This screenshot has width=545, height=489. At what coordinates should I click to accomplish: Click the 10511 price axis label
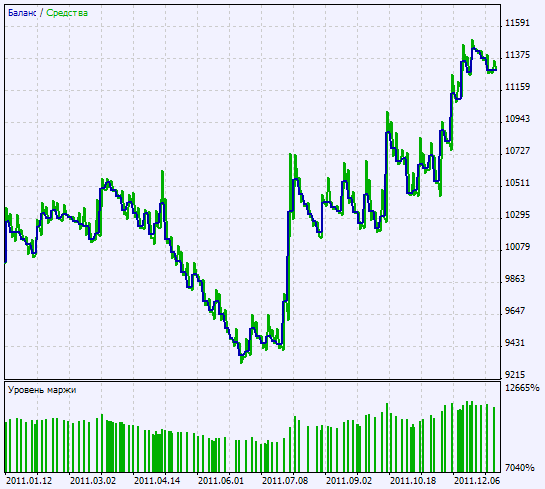point(517,183)
